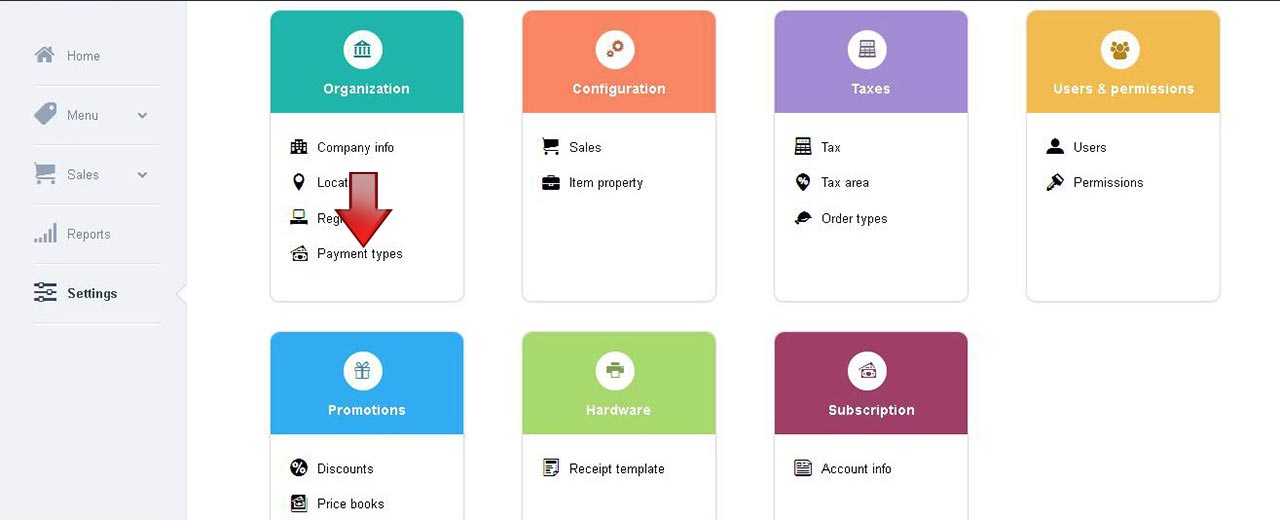Click the Subscription wallet icon

tap(867, 371)
